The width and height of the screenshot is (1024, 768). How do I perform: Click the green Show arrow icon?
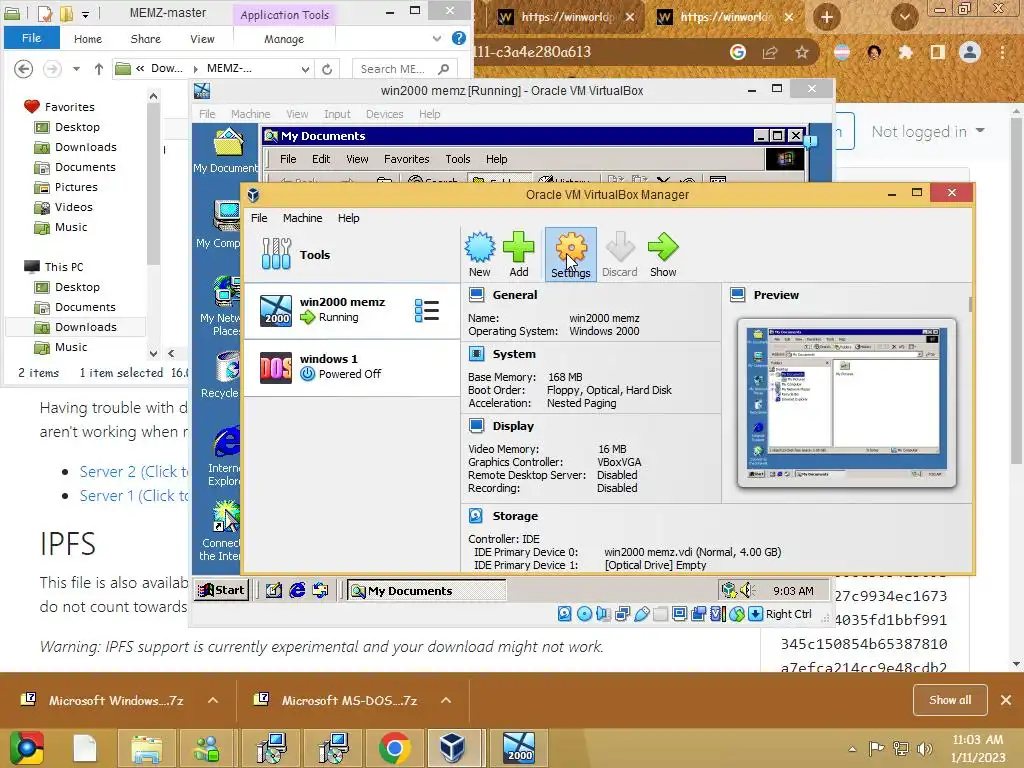tap(663, 255)
